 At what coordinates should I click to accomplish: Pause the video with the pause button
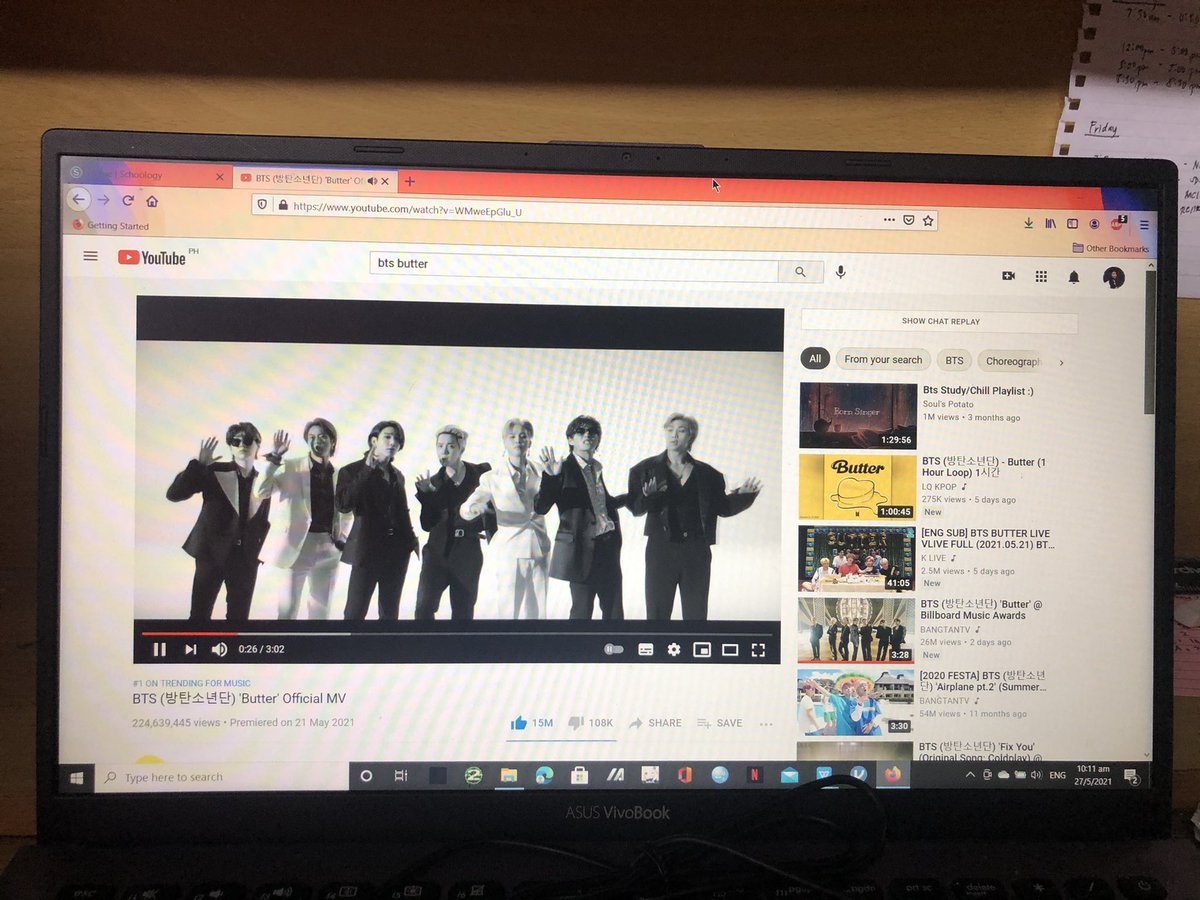[x=159, y=649]
